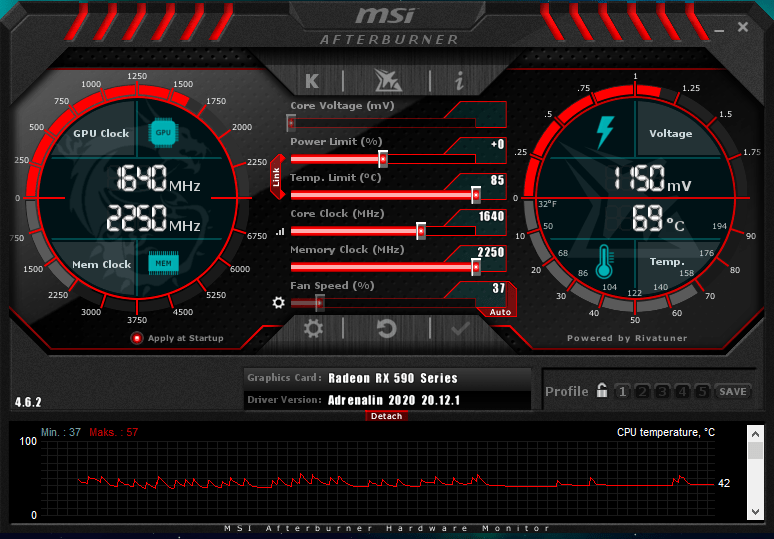Select profile slot 4
This screenshot has width=774, height=539.
(682, 391)
